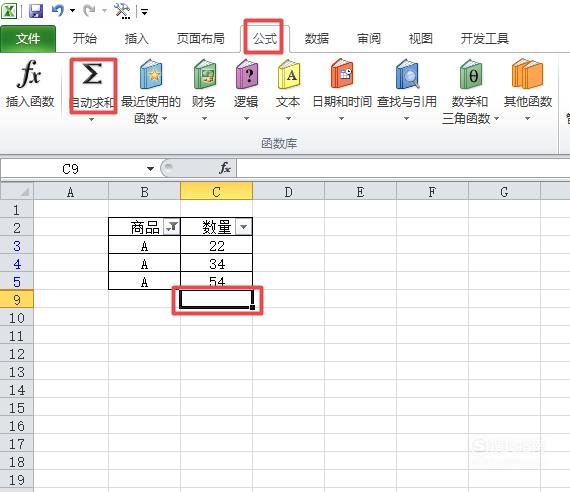
Task: Open the Date & Time (日期和时间) functions icon
Action: [342, 73]
